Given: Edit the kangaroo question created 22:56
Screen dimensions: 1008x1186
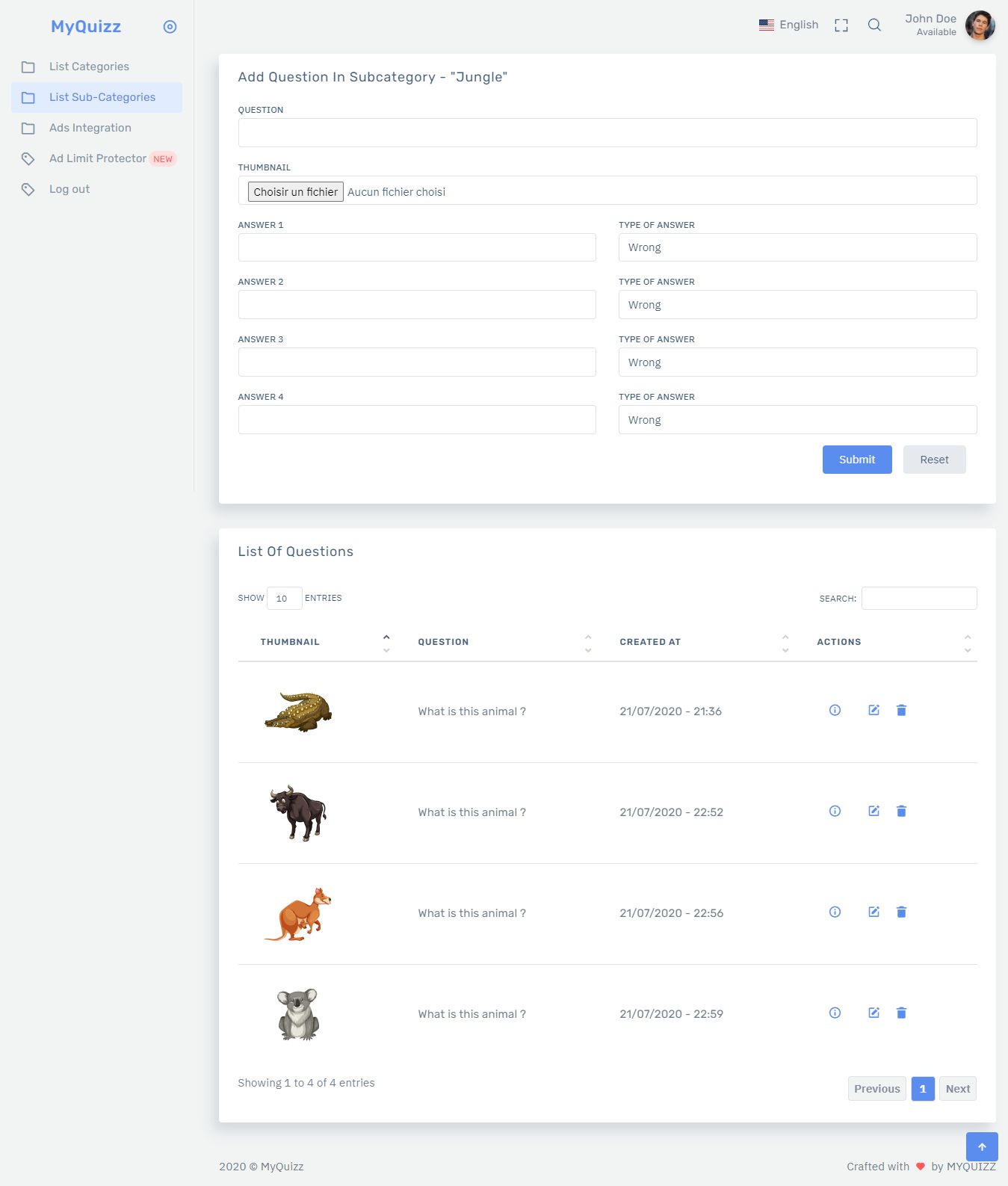Looking at the screenshot, I should [x=874, y=912].
